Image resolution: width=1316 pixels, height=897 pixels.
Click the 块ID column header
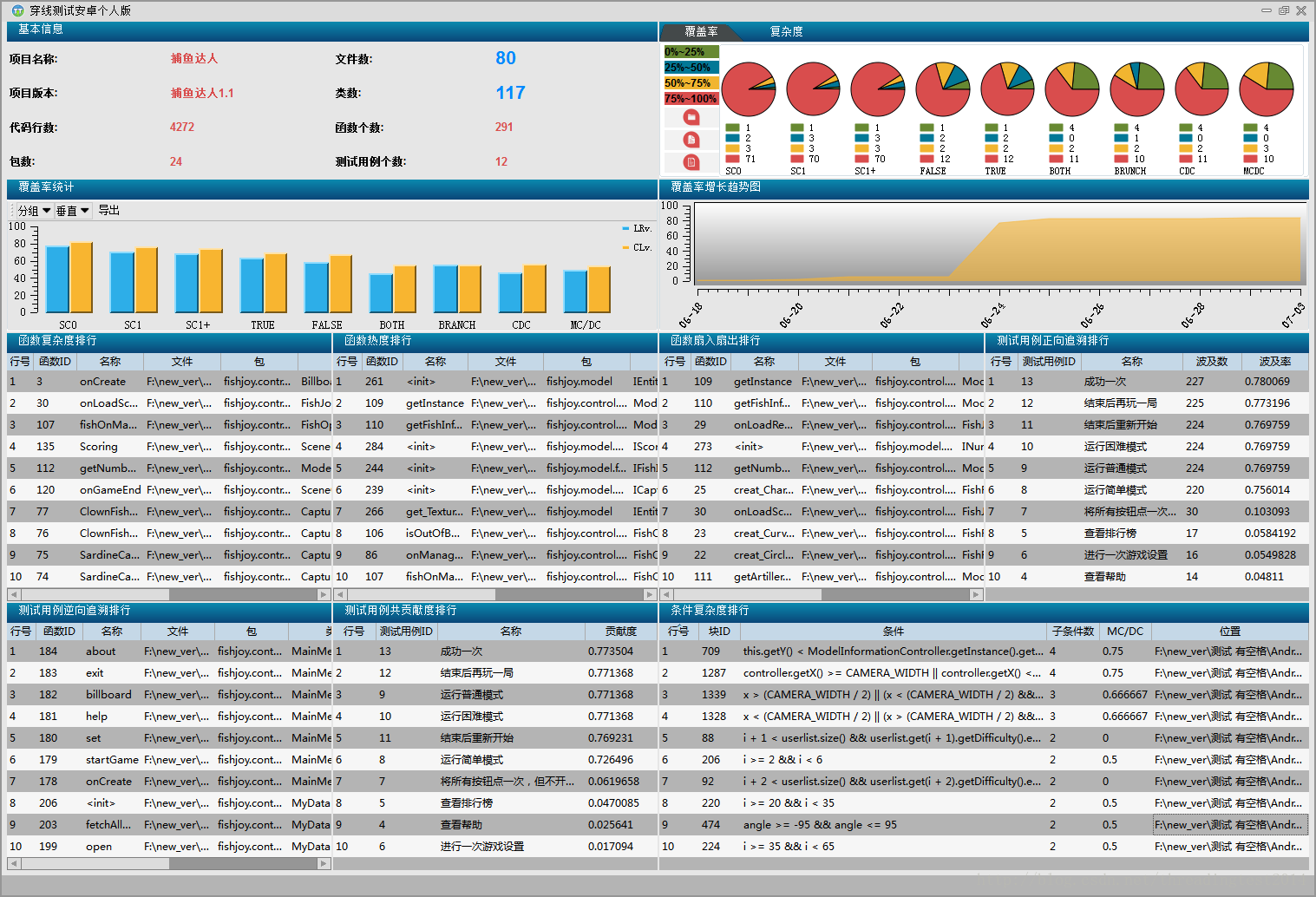pos(719,632)
